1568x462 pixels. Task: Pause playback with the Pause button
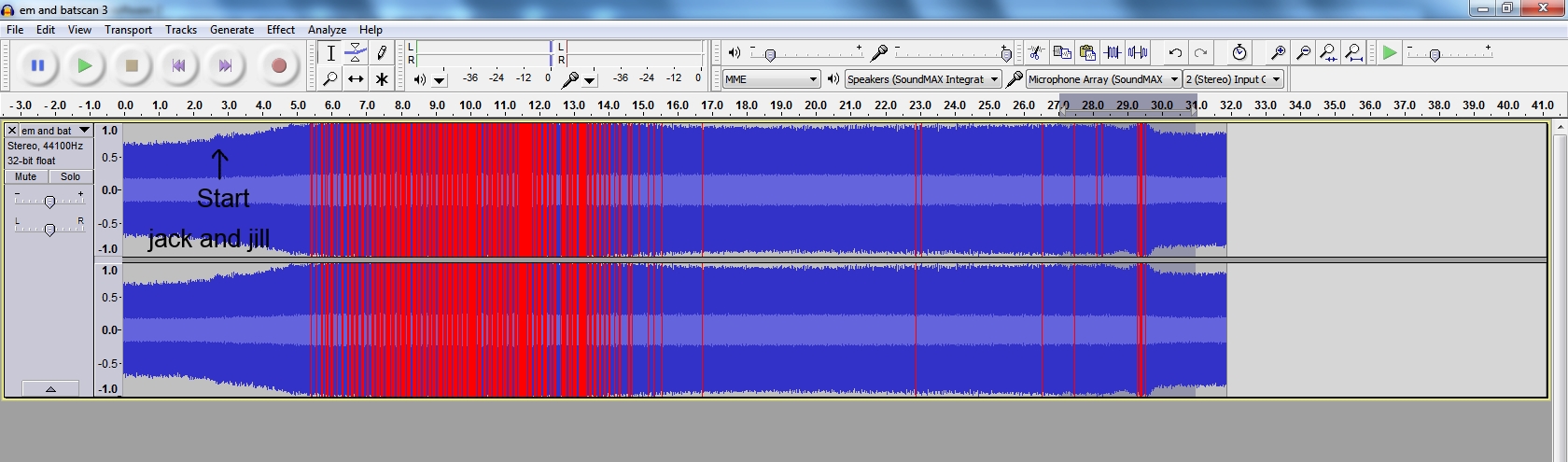coord(38,65)
